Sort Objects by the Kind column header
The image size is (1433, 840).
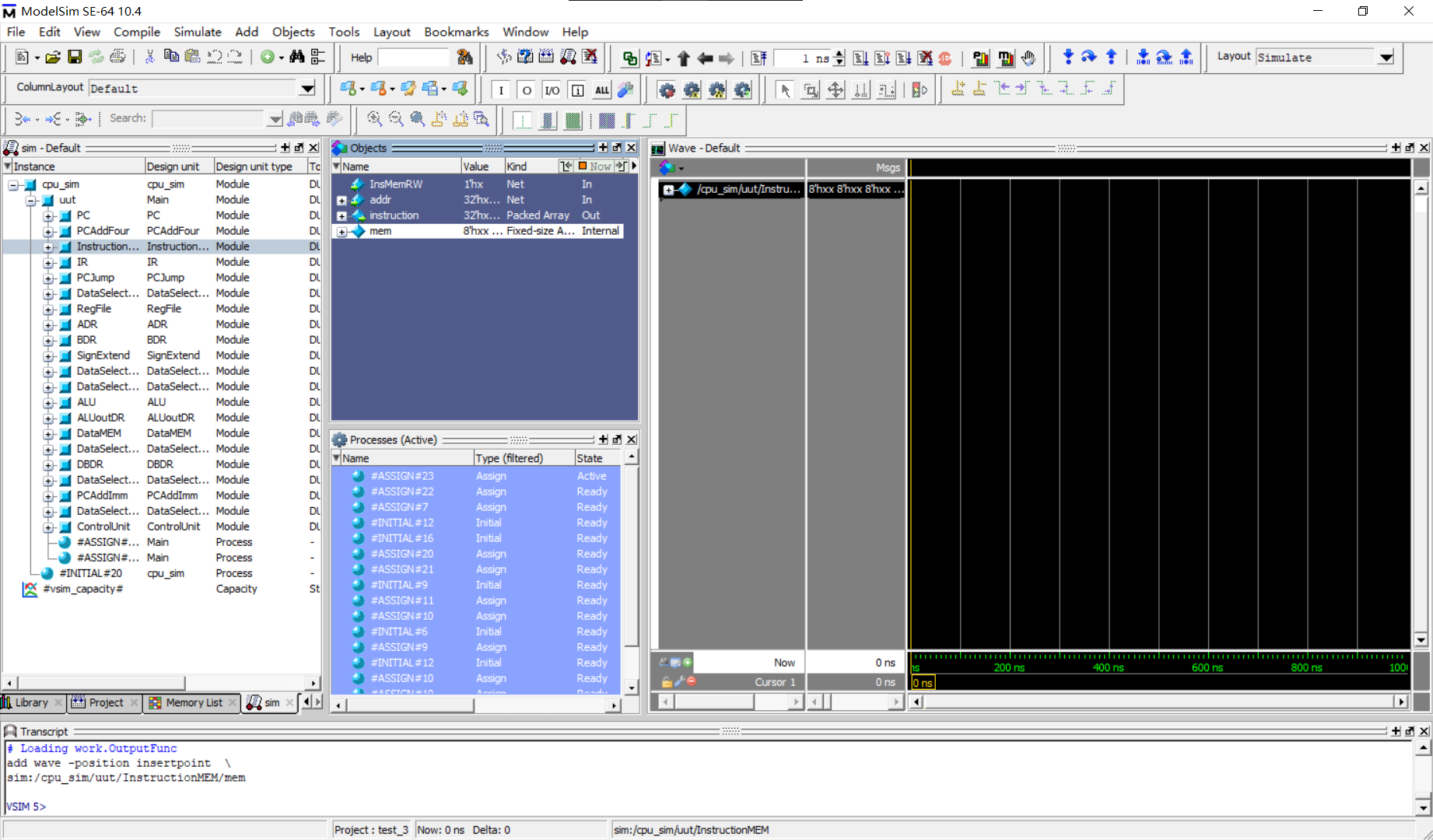point(531,166)
